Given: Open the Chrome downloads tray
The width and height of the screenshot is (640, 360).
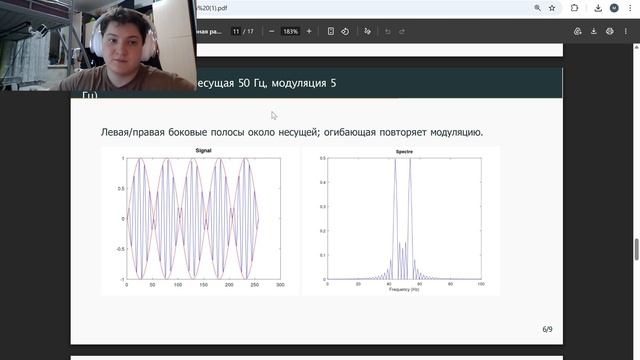Looking at the screenshot, I should [598, 8].
